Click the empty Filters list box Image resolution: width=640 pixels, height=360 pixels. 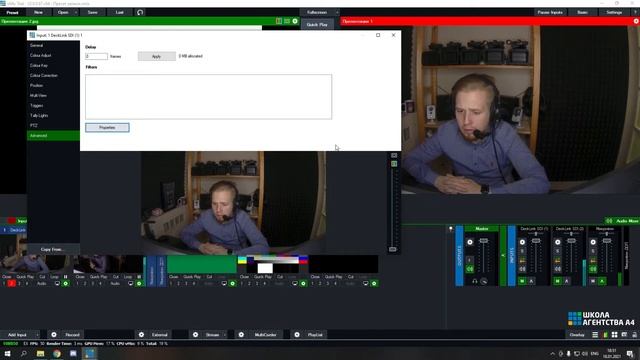pyautogui.click(x=209, y=97)
